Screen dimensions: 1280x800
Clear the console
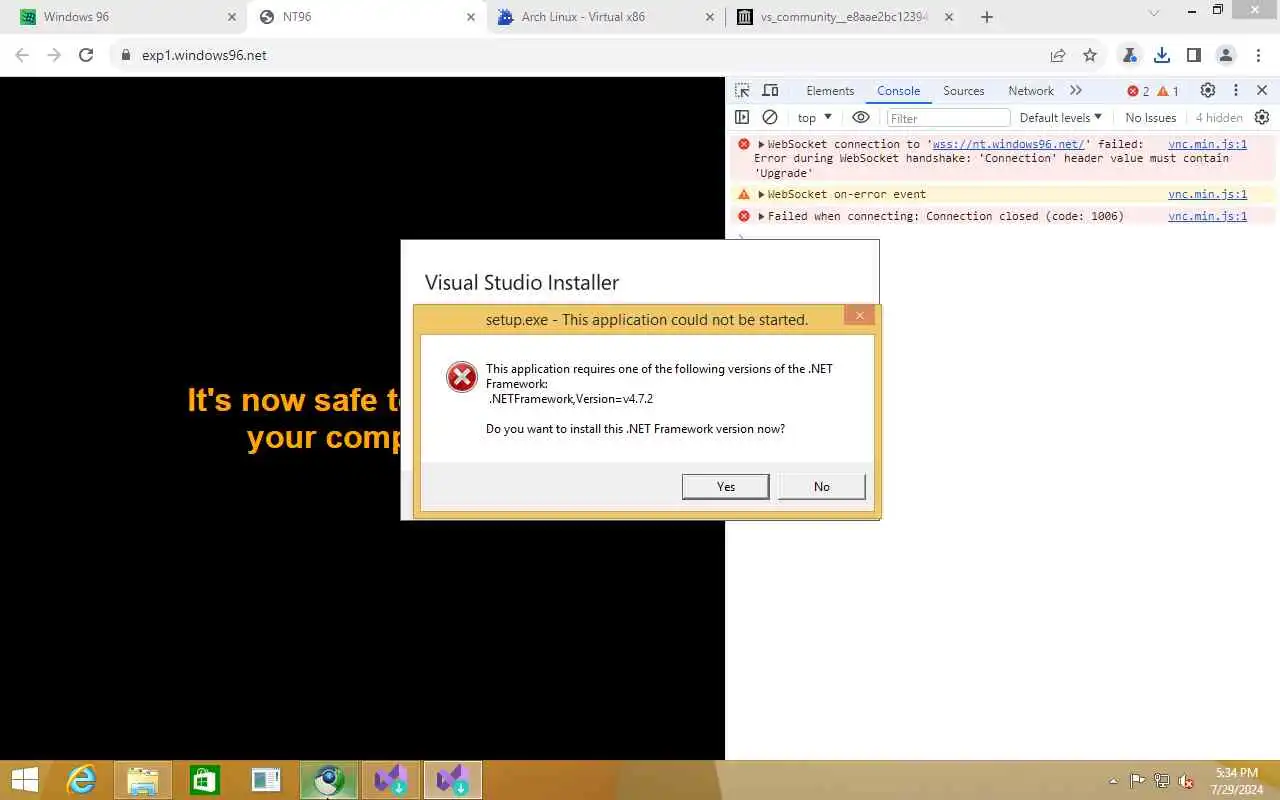770,117
